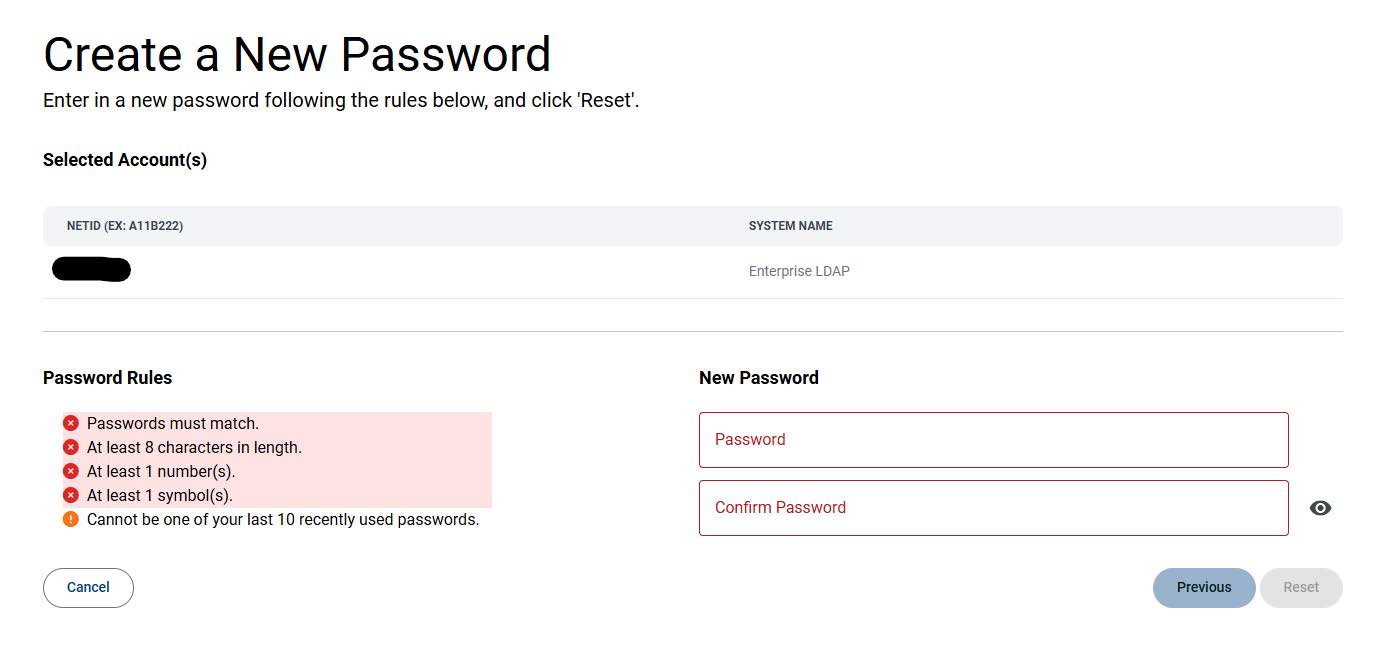Click the "Create a New Password" title
The width and height of the screenshot is (1398, 667).
(x=296, y=54)
